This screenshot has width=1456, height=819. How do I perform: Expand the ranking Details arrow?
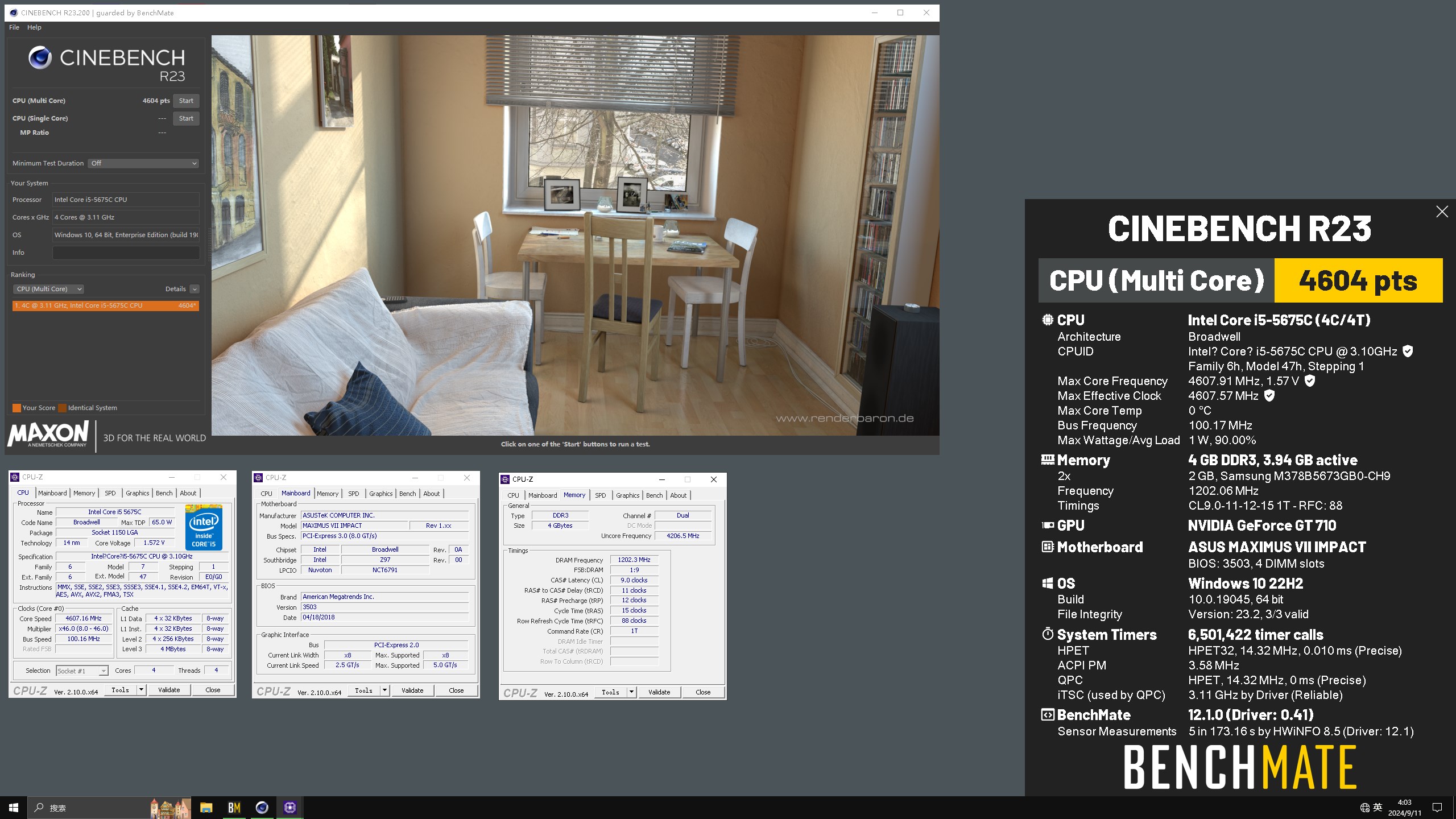(195, 289)
